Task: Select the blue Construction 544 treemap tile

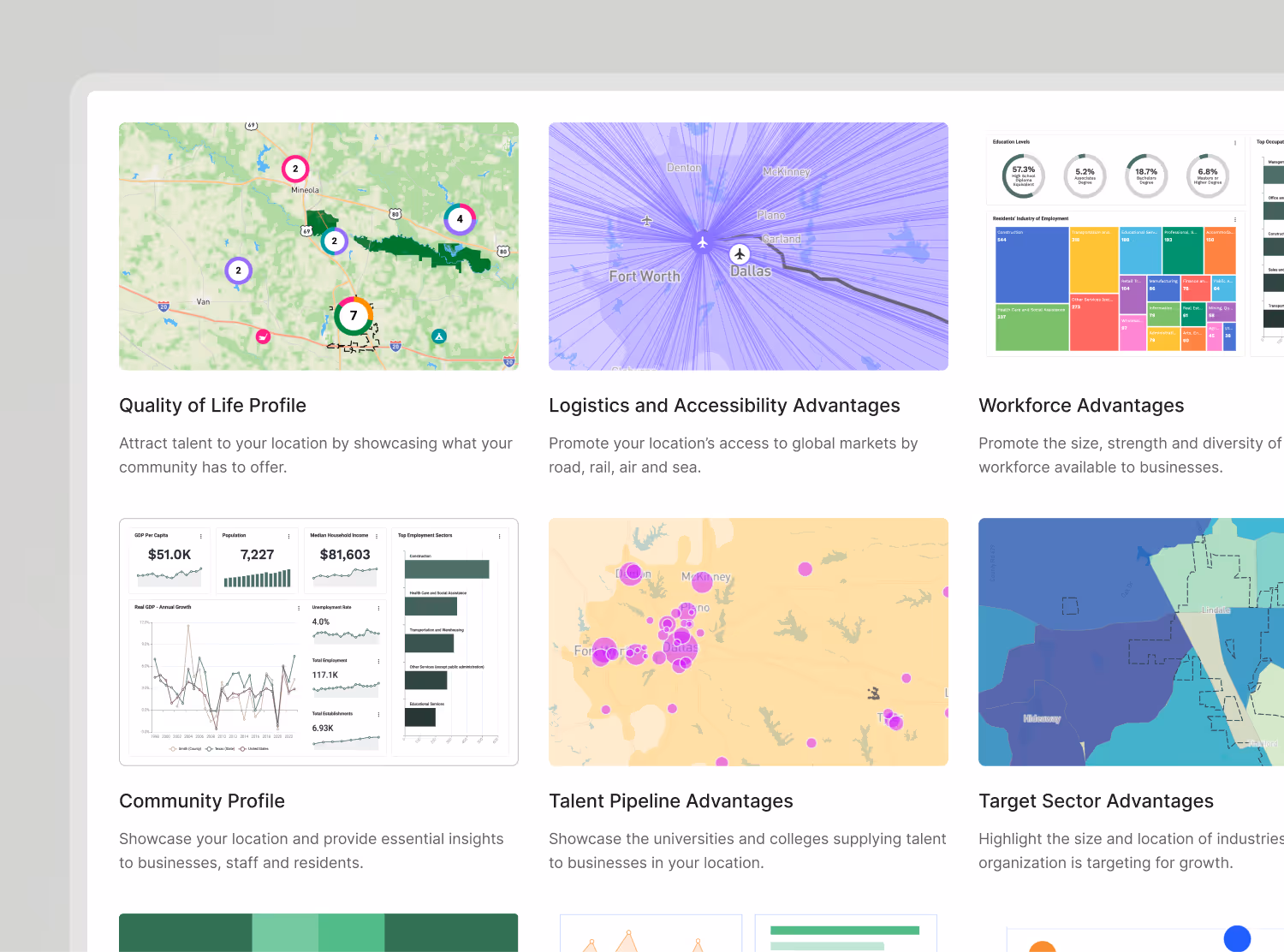Action: pyautogui.click(x=1031, y=265)
